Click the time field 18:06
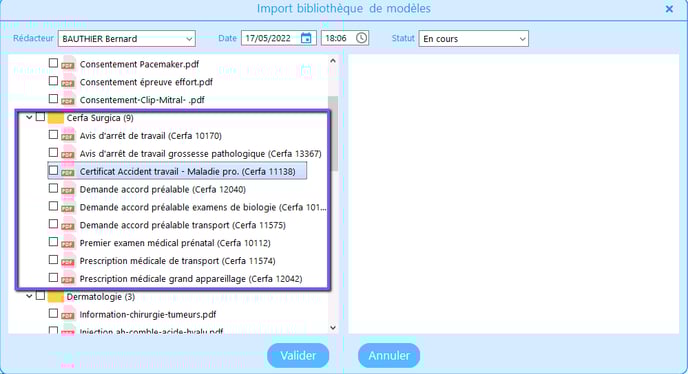The image size is (688, 374). pos(345,38)
